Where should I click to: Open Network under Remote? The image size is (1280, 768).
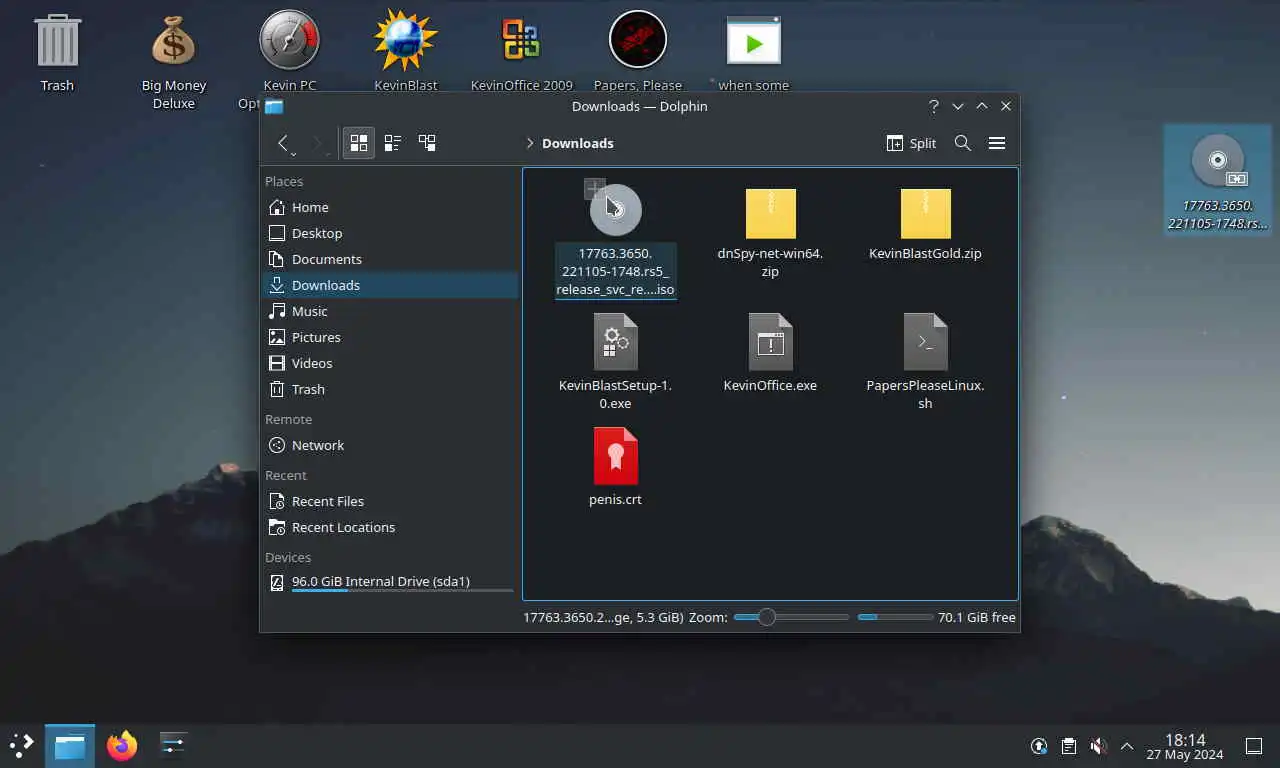point(389,445)
